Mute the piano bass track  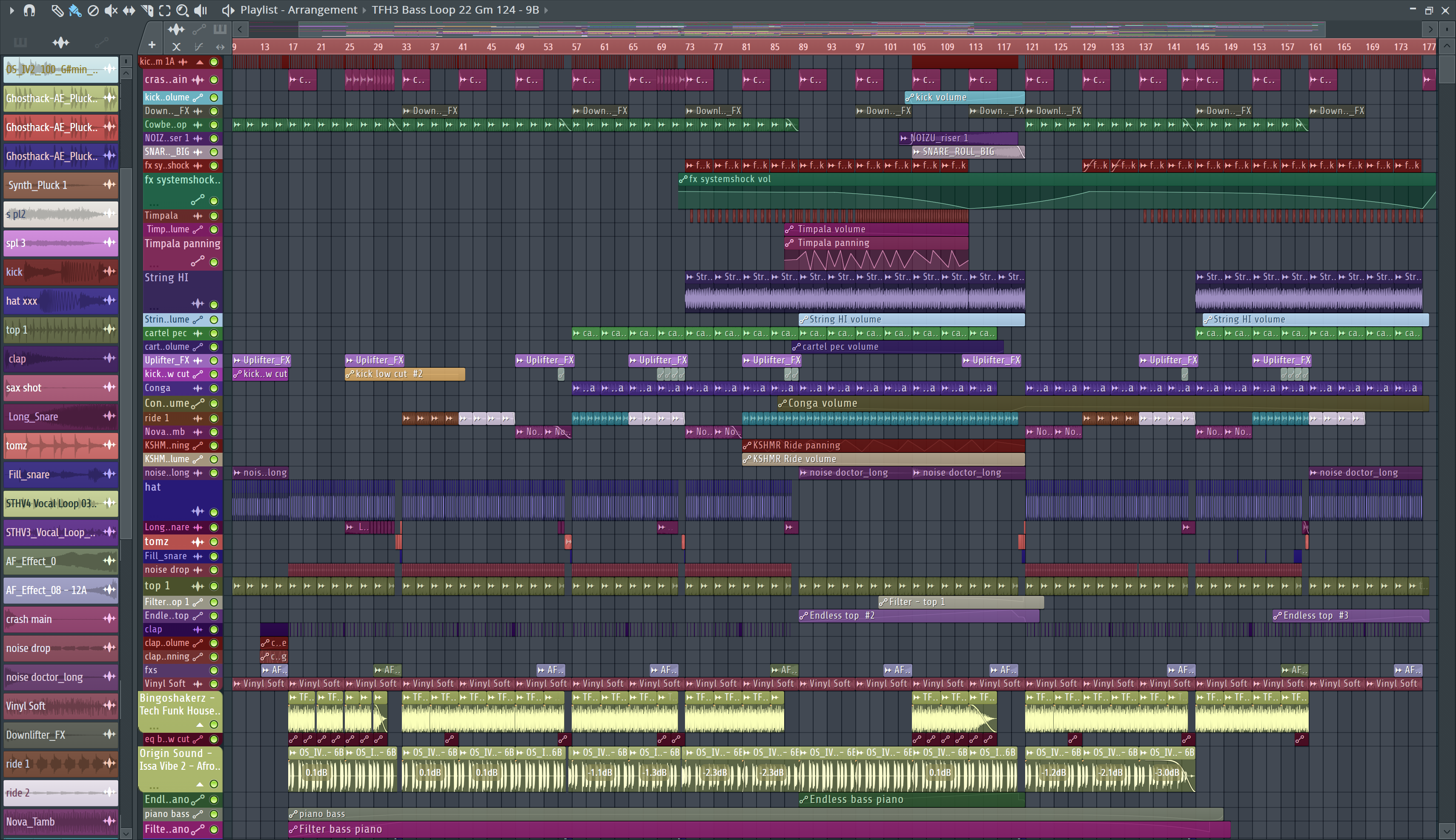coord(214,814)
